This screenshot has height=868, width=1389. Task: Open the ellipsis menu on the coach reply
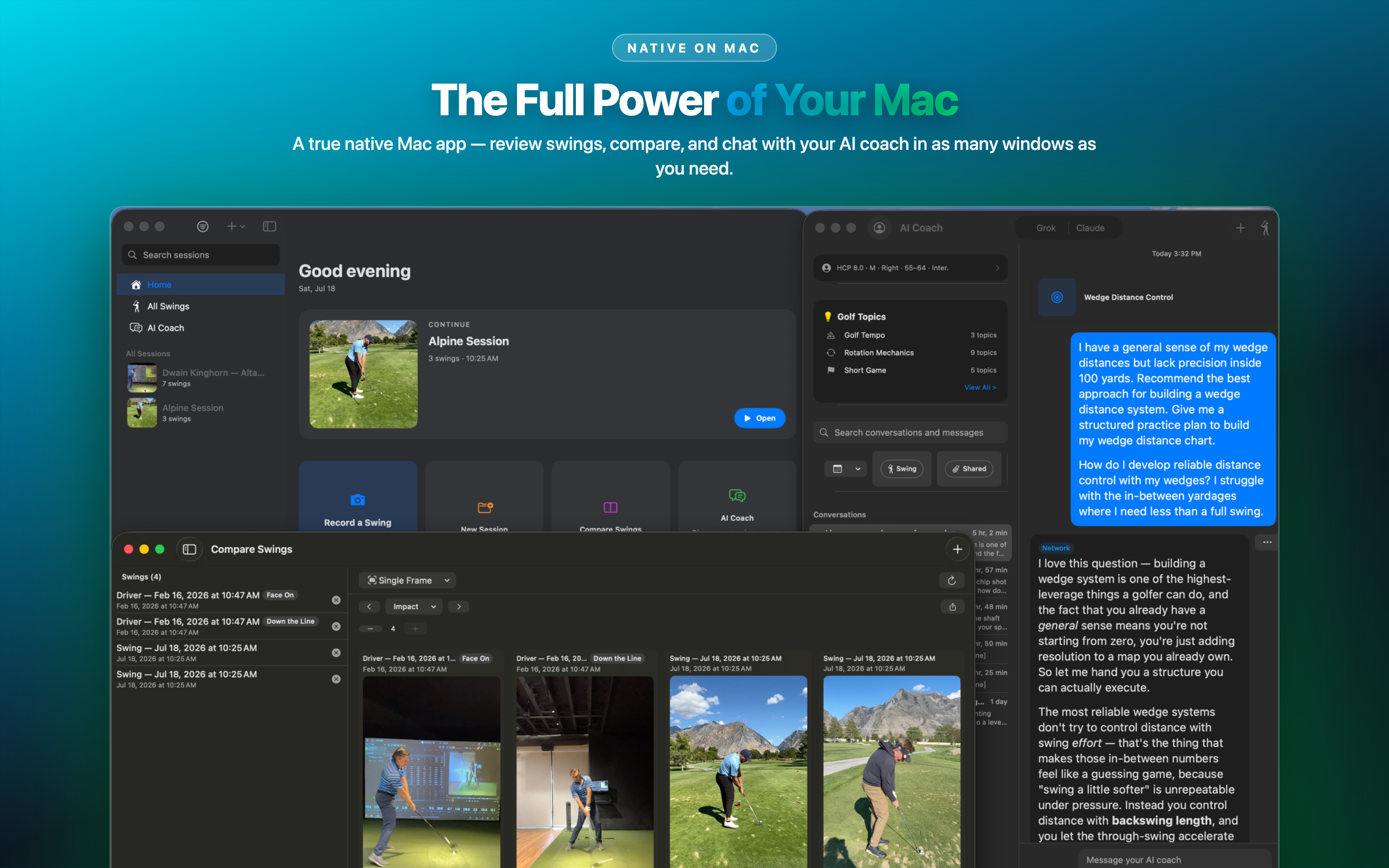1267,542
